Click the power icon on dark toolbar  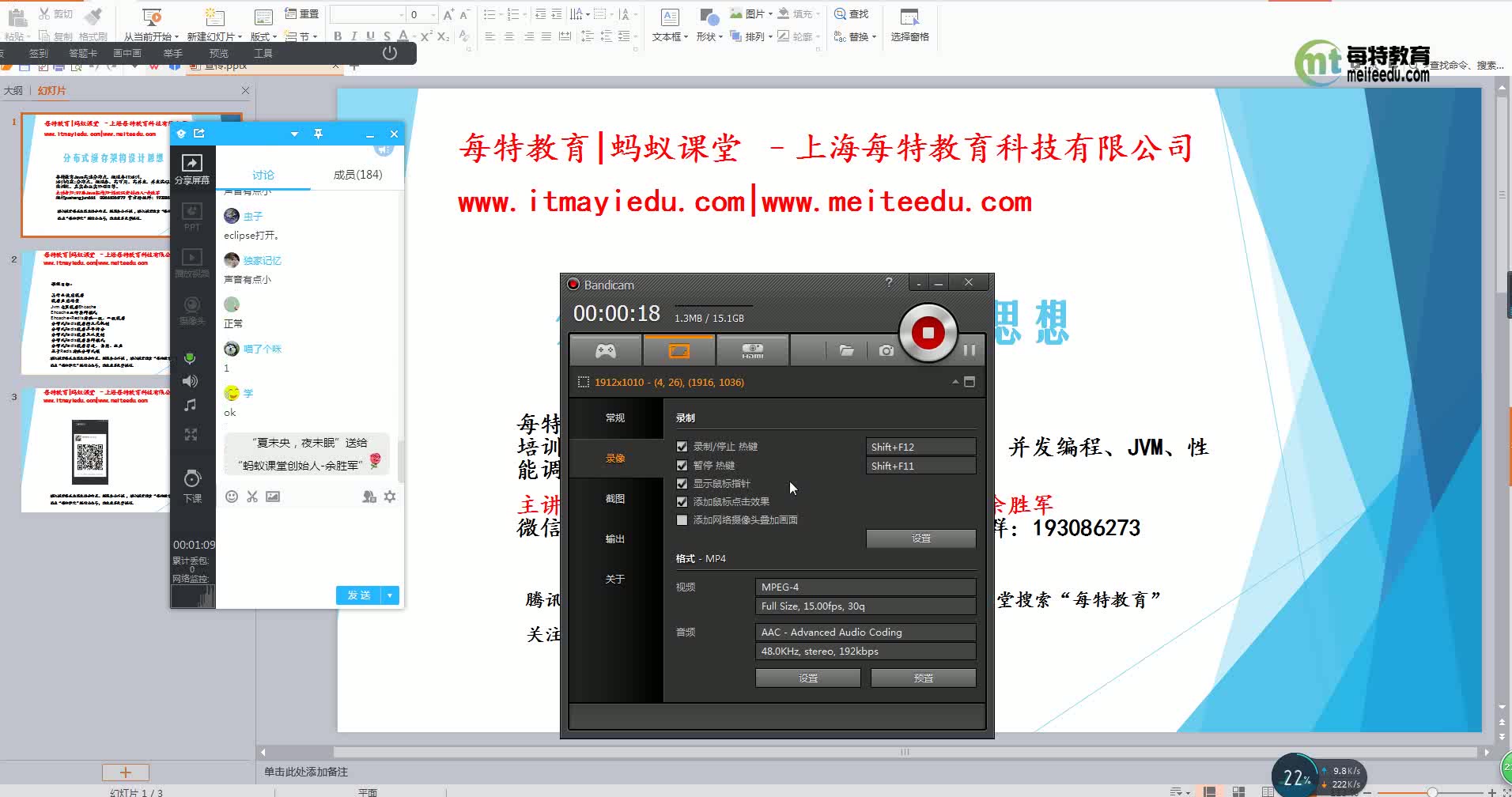[x=389, y=53]
